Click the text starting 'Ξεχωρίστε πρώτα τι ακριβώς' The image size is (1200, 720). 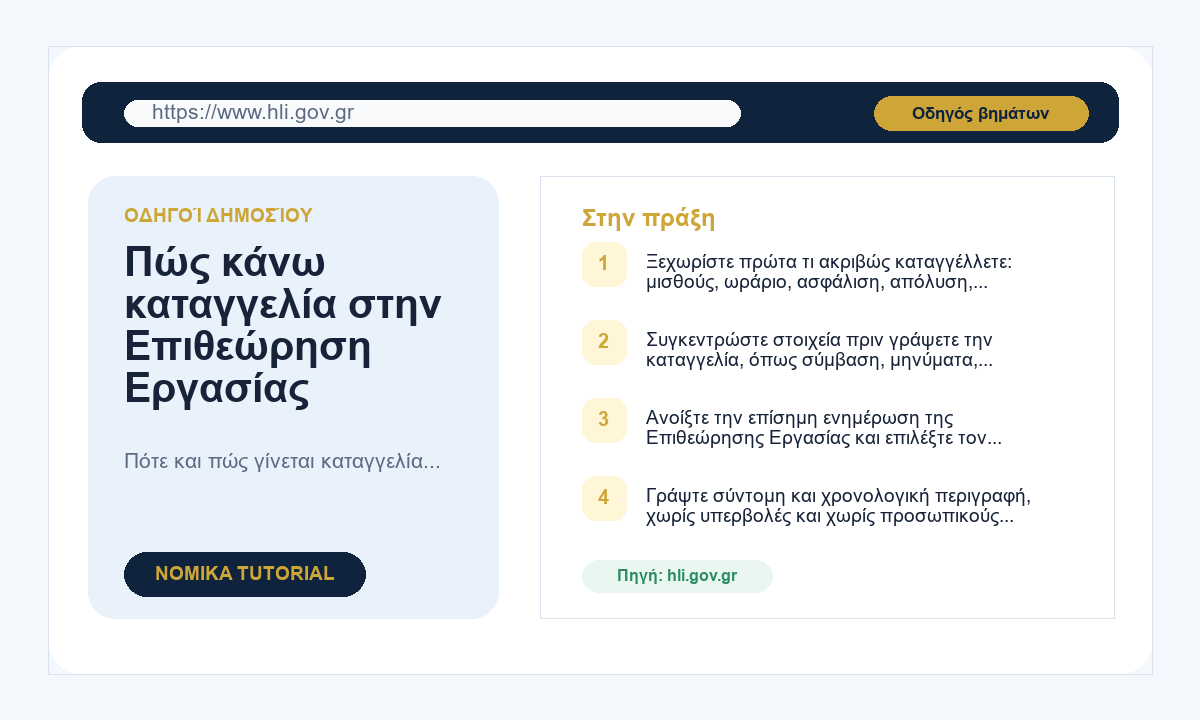830,272
